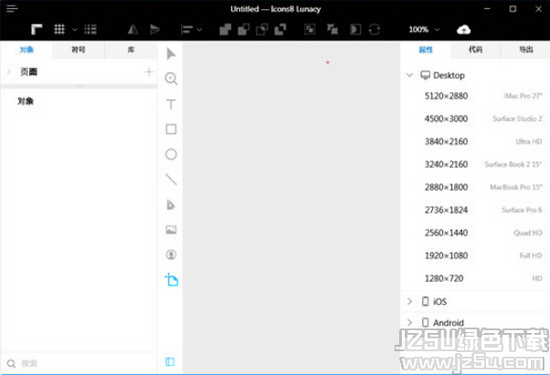The width and height of the screenshot is (550, 375).
Task: Select the Rectangle tool
Action: point(171,129)
